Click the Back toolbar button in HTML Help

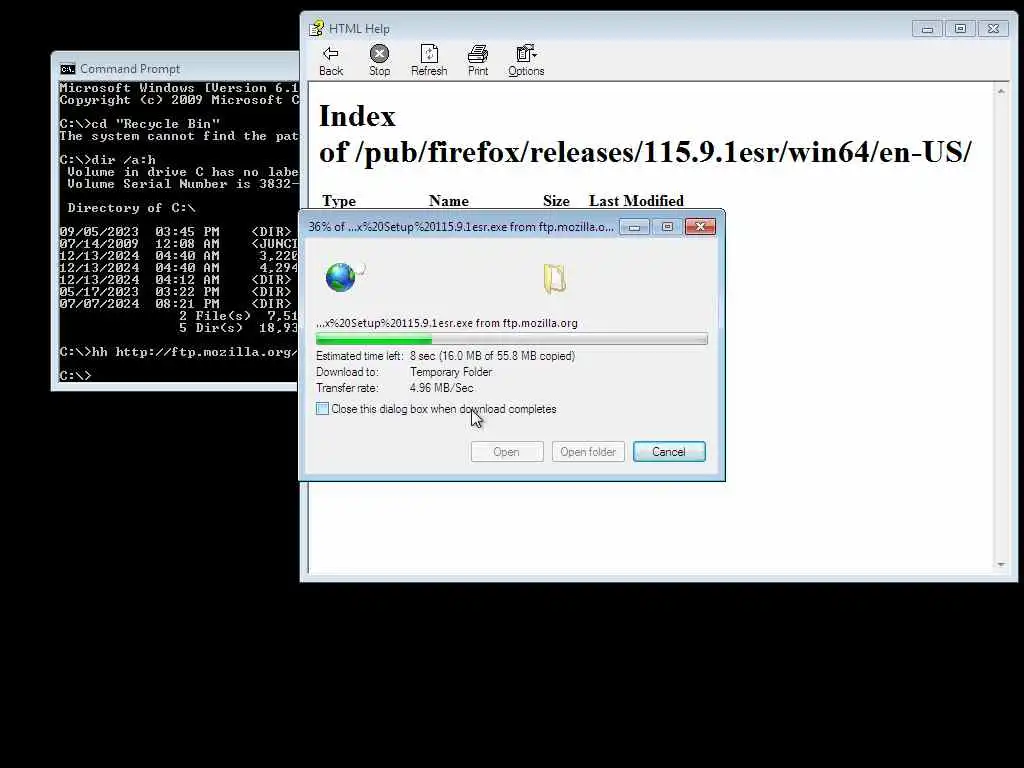330,61
